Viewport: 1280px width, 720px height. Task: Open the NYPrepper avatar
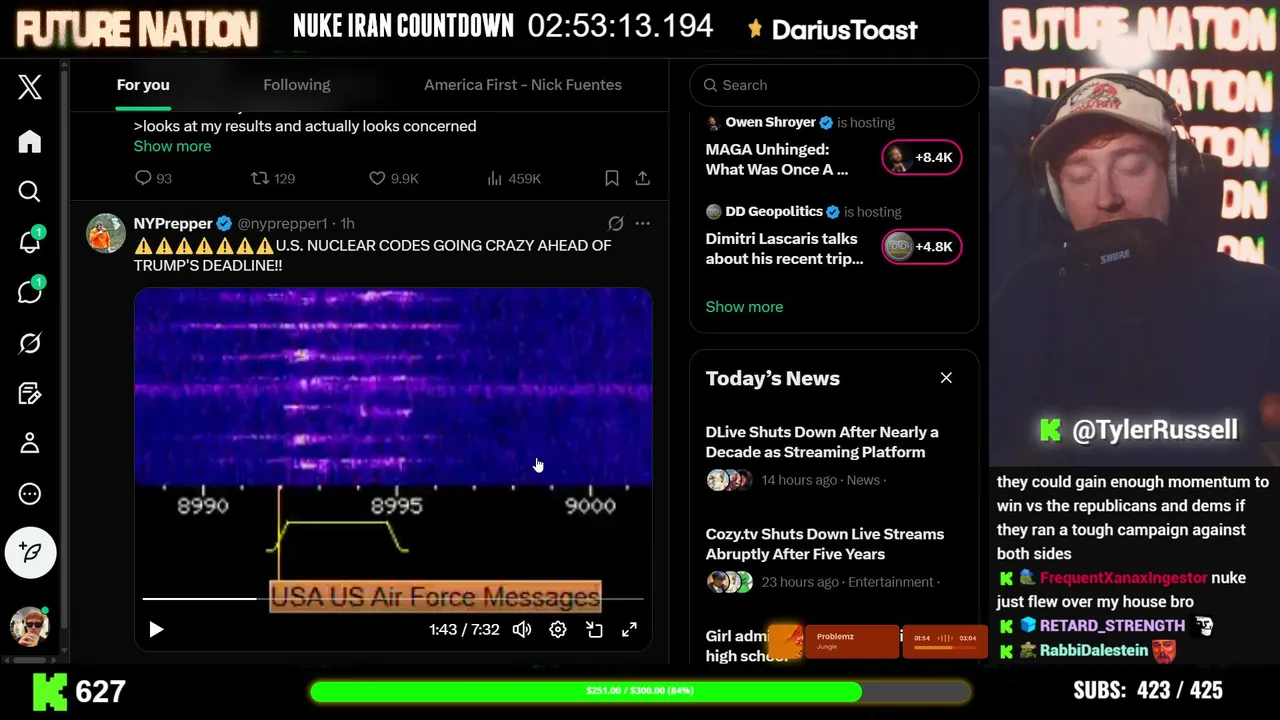[x=106, y=233]
